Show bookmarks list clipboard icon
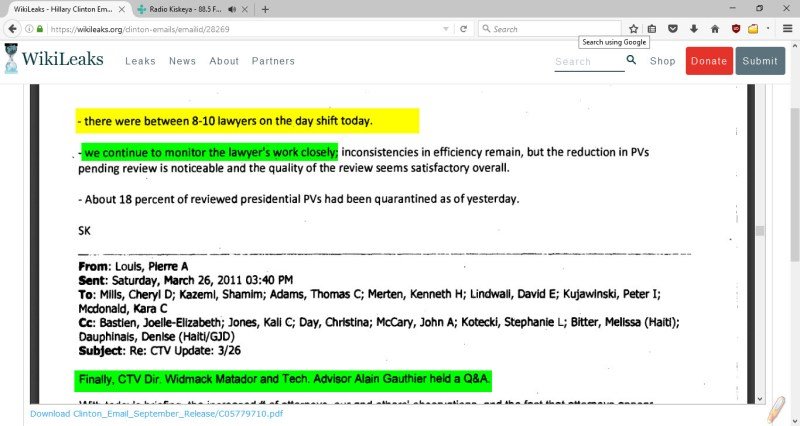 point(652,29)
